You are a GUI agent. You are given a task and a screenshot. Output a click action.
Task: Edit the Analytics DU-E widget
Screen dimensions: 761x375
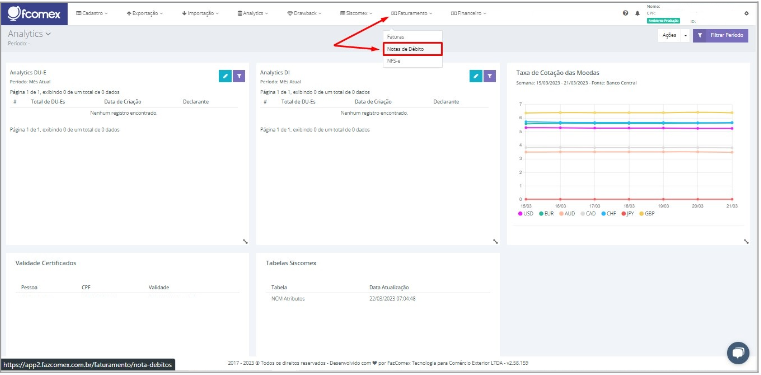click(x=225, y=76)
